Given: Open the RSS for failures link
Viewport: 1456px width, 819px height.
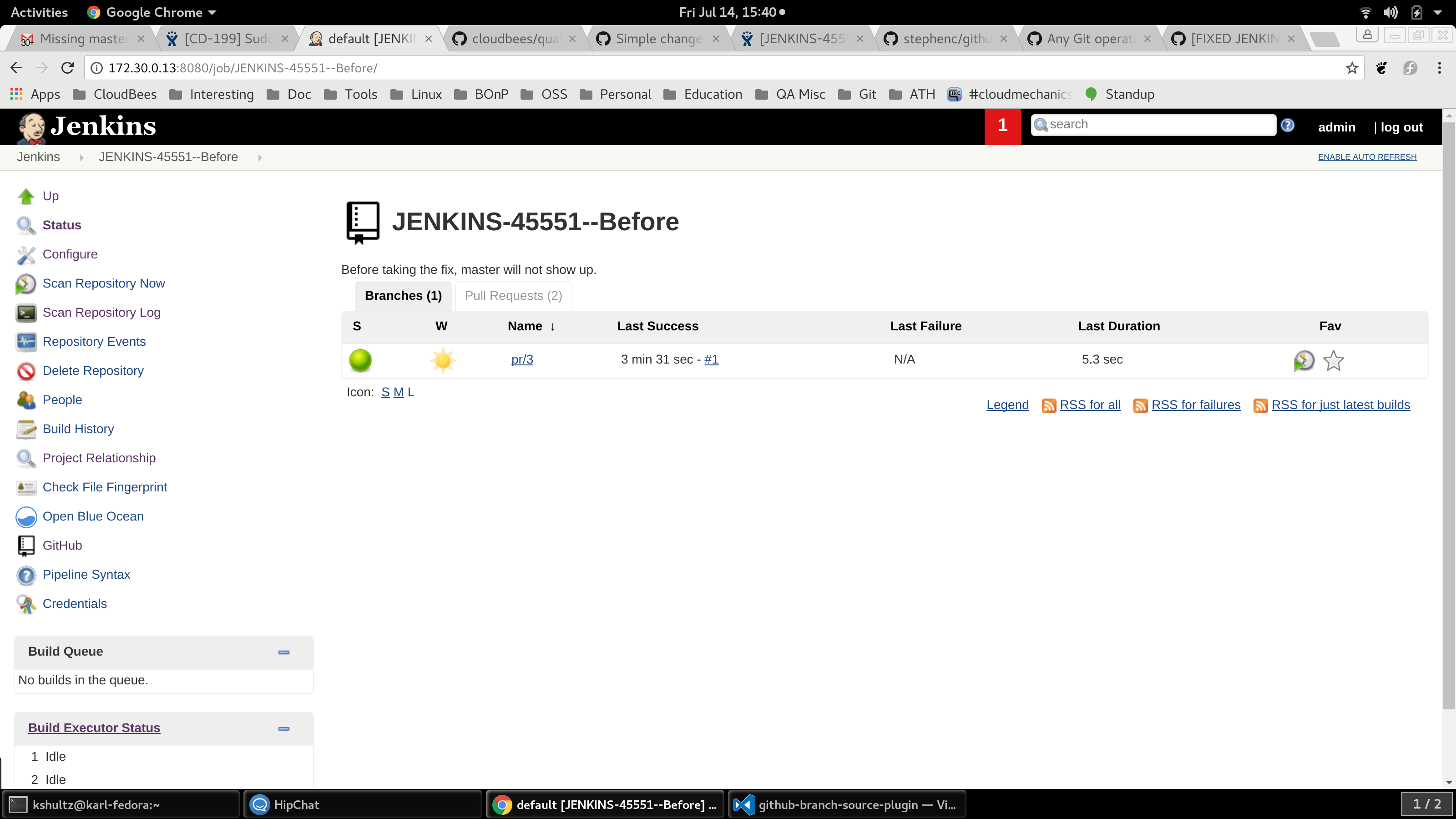Looking at the screenshot, I should (1195, 404).
